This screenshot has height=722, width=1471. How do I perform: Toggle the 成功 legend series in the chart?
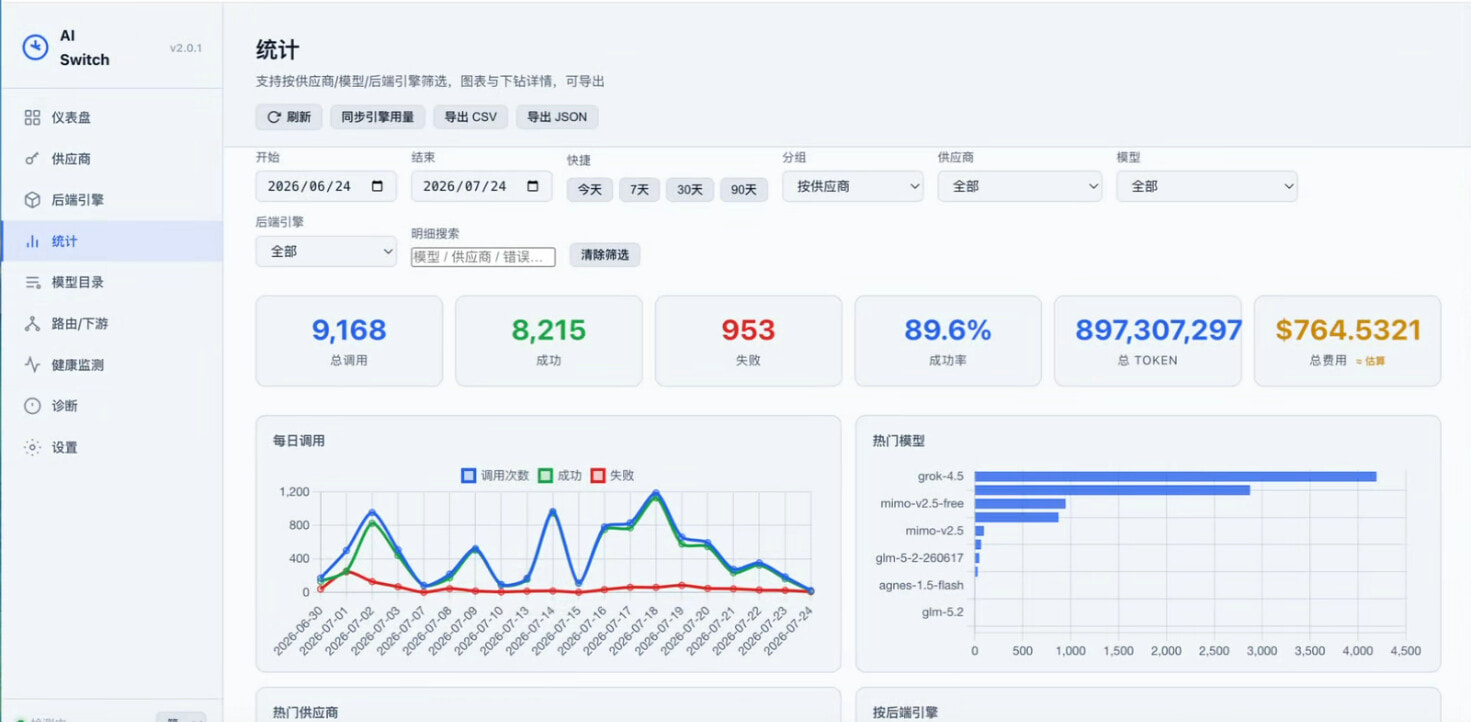pos(561,475)
